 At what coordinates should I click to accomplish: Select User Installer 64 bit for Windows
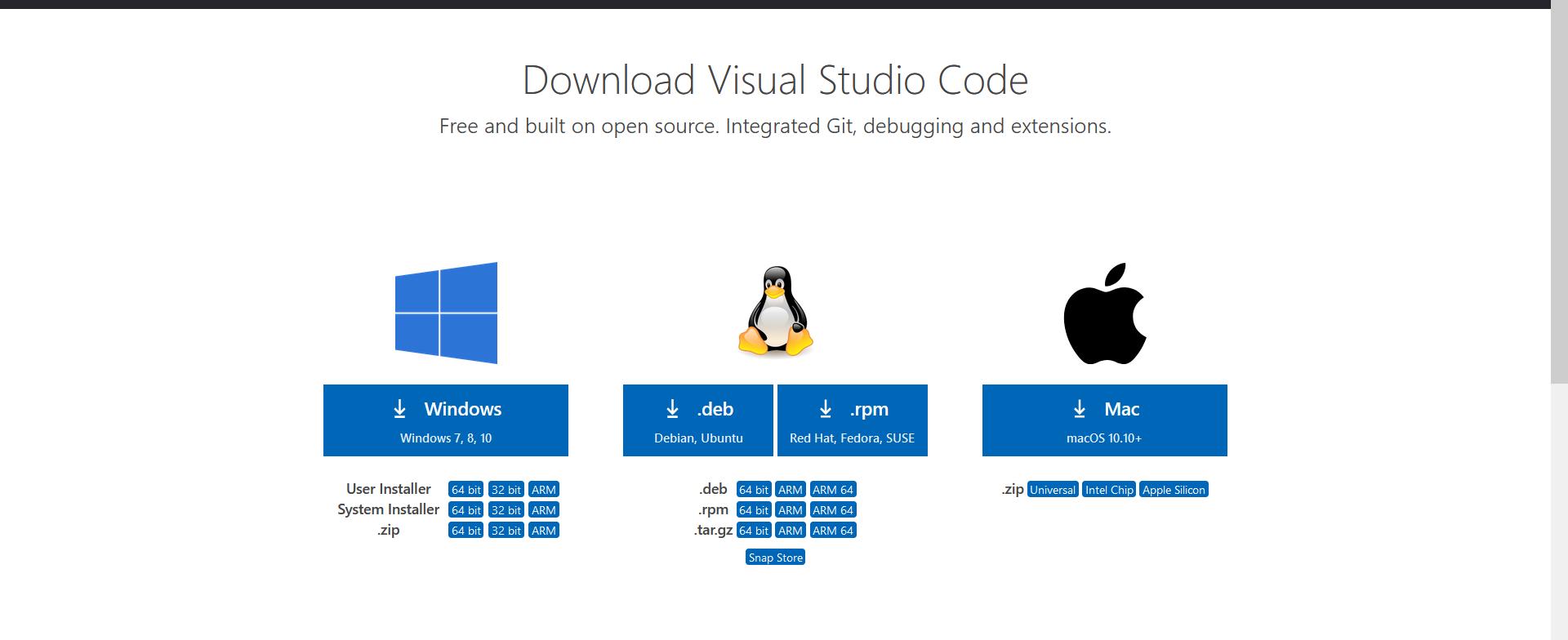(466, 490)
